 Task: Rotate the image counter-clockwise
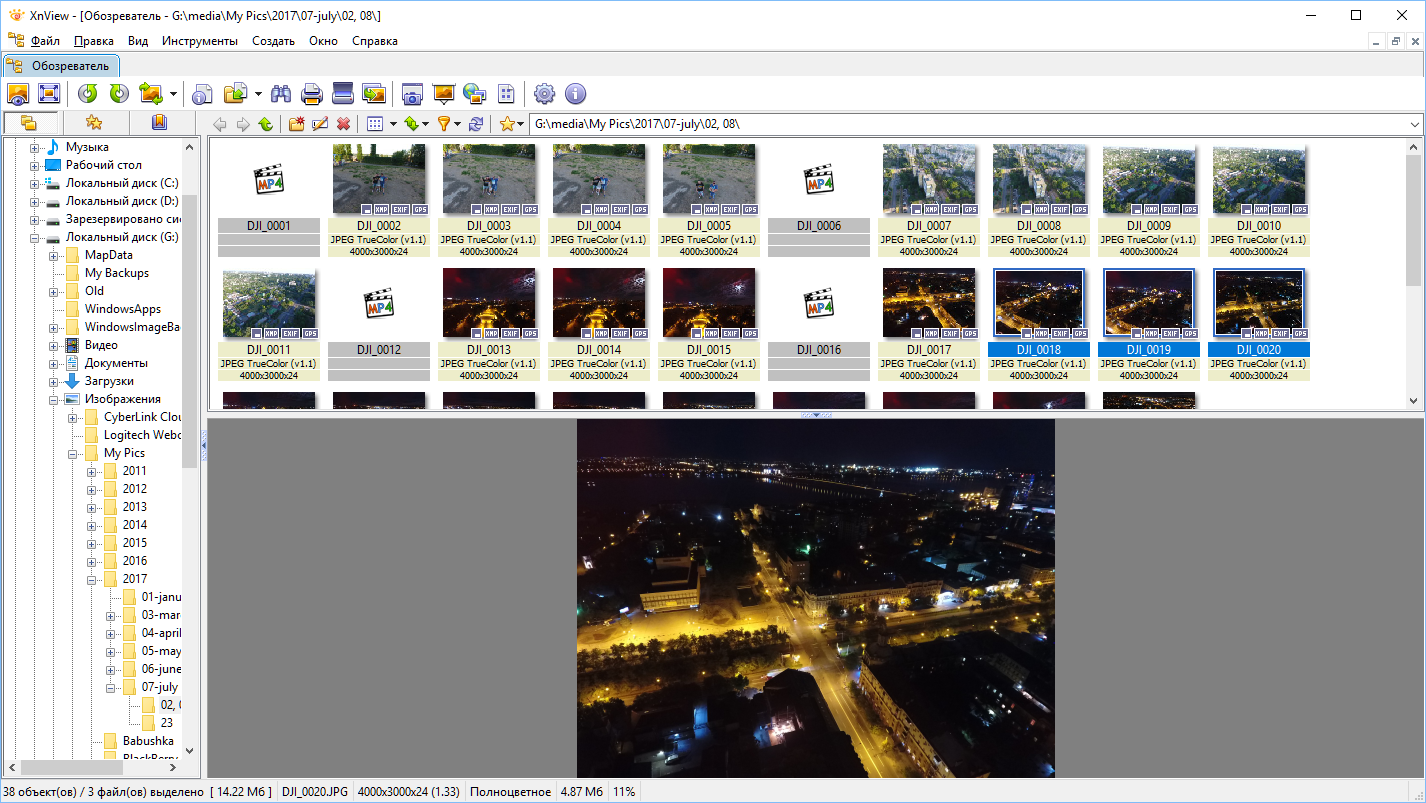tap(88, 94)
